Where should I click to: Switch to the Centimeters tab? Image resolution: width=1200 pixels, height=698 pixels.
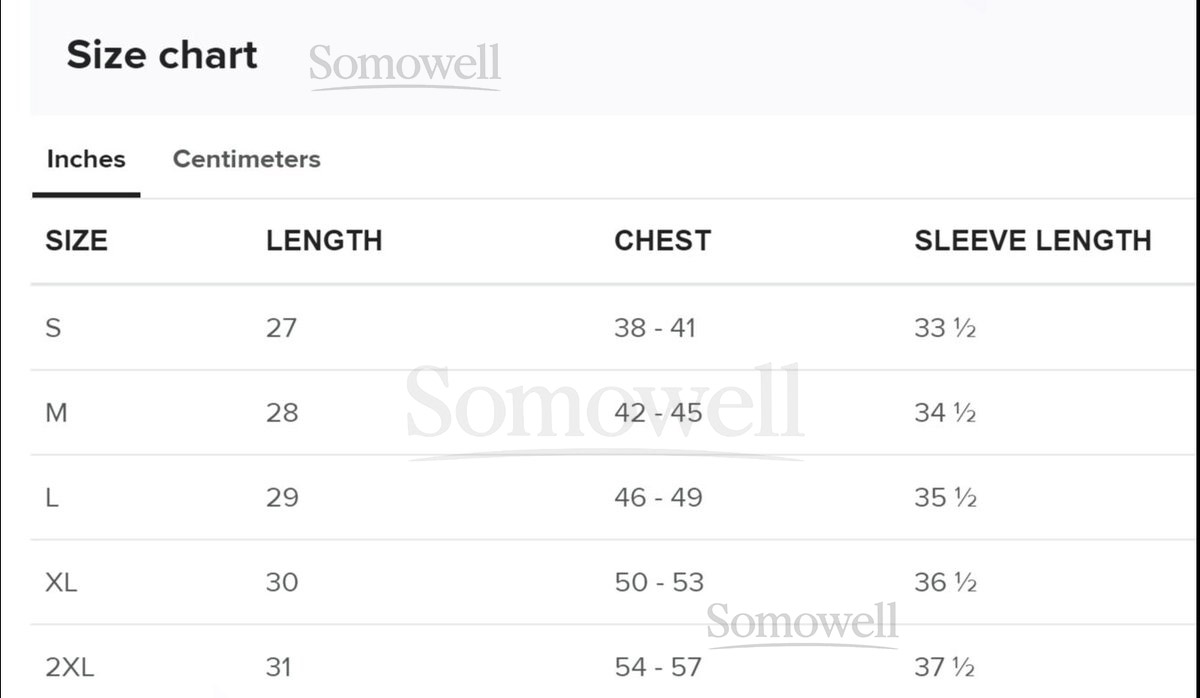(246, 159)
